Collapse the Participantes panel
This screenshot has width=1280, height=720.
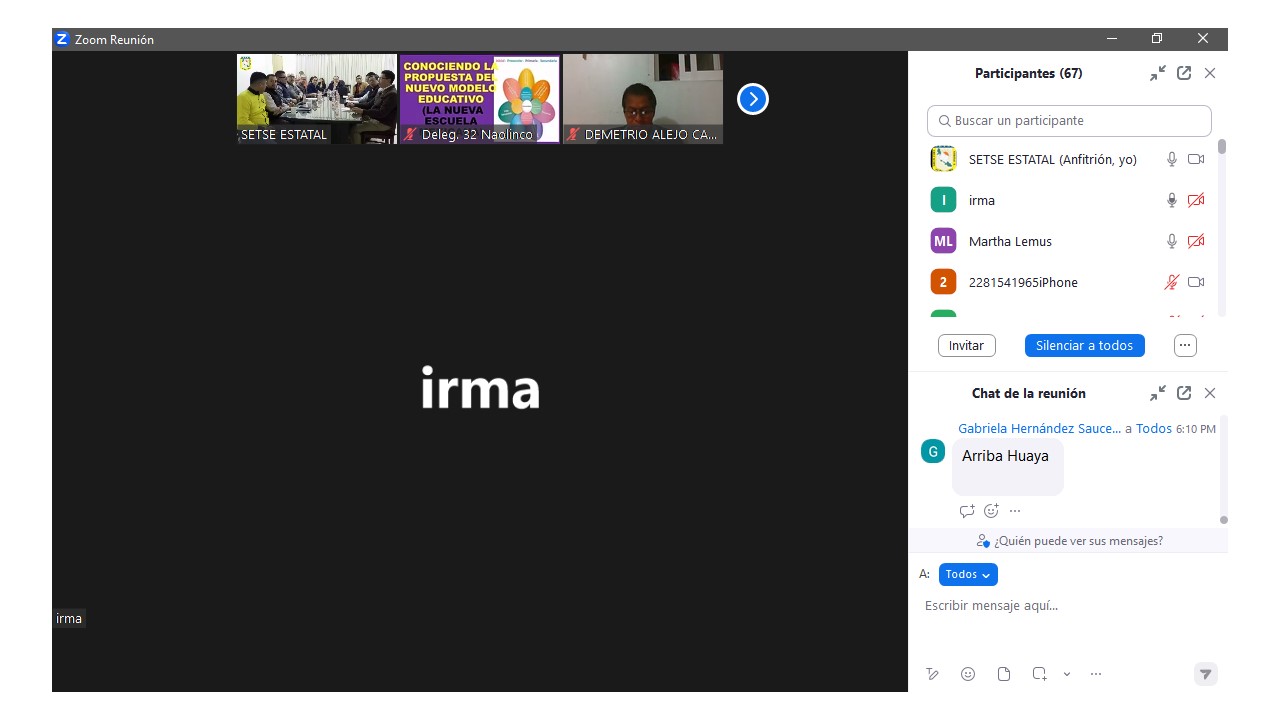tap(1158, 73)
